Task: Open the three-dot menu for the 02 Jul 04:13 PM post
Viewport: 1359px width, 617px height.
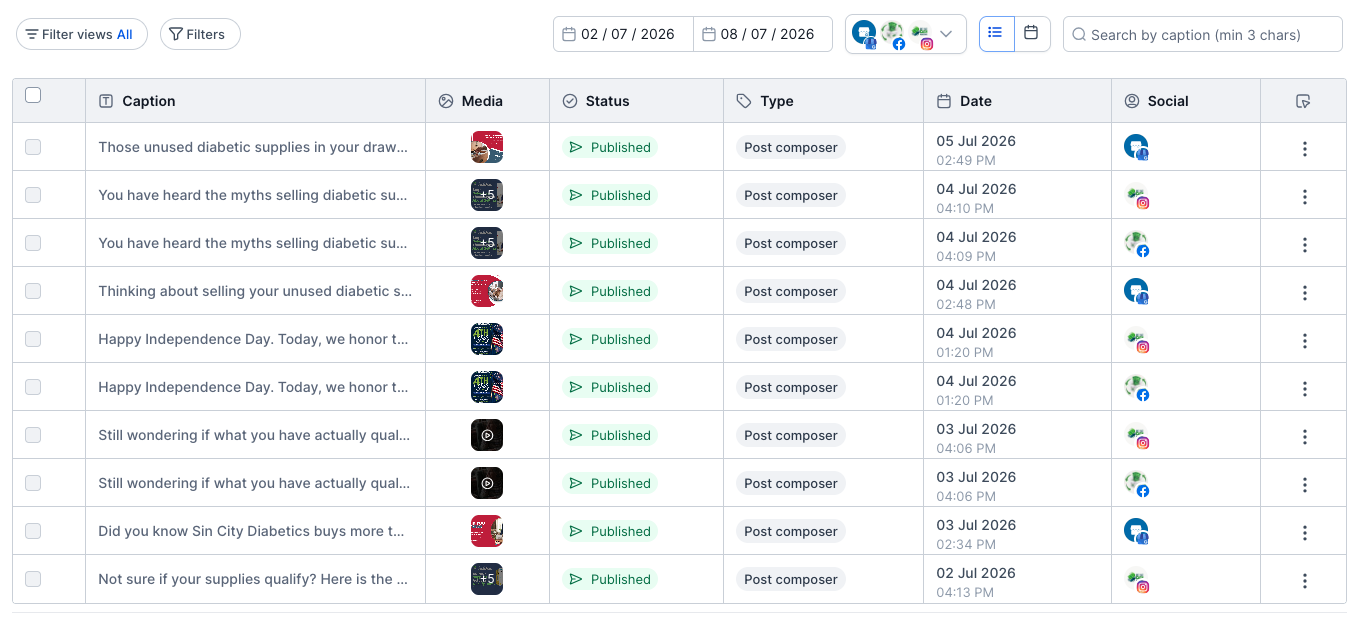Action: (1304, 581)
